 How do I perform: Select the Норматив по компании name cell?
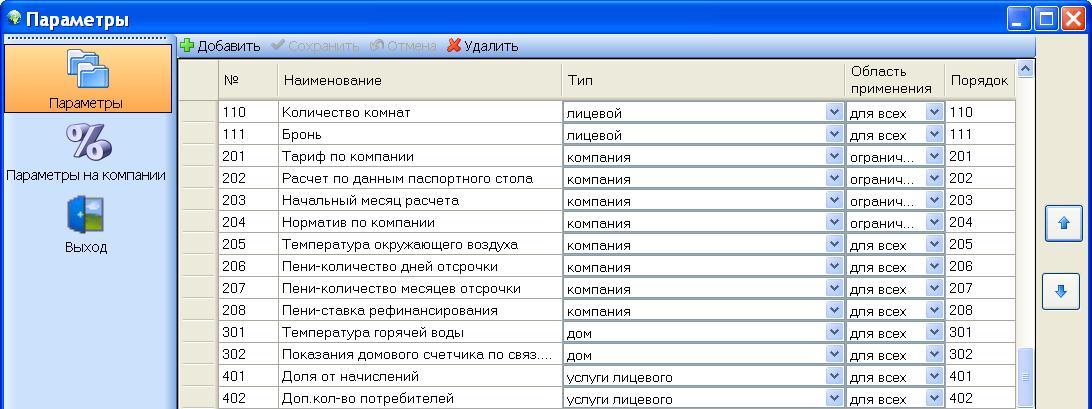[x=419, y=223]
